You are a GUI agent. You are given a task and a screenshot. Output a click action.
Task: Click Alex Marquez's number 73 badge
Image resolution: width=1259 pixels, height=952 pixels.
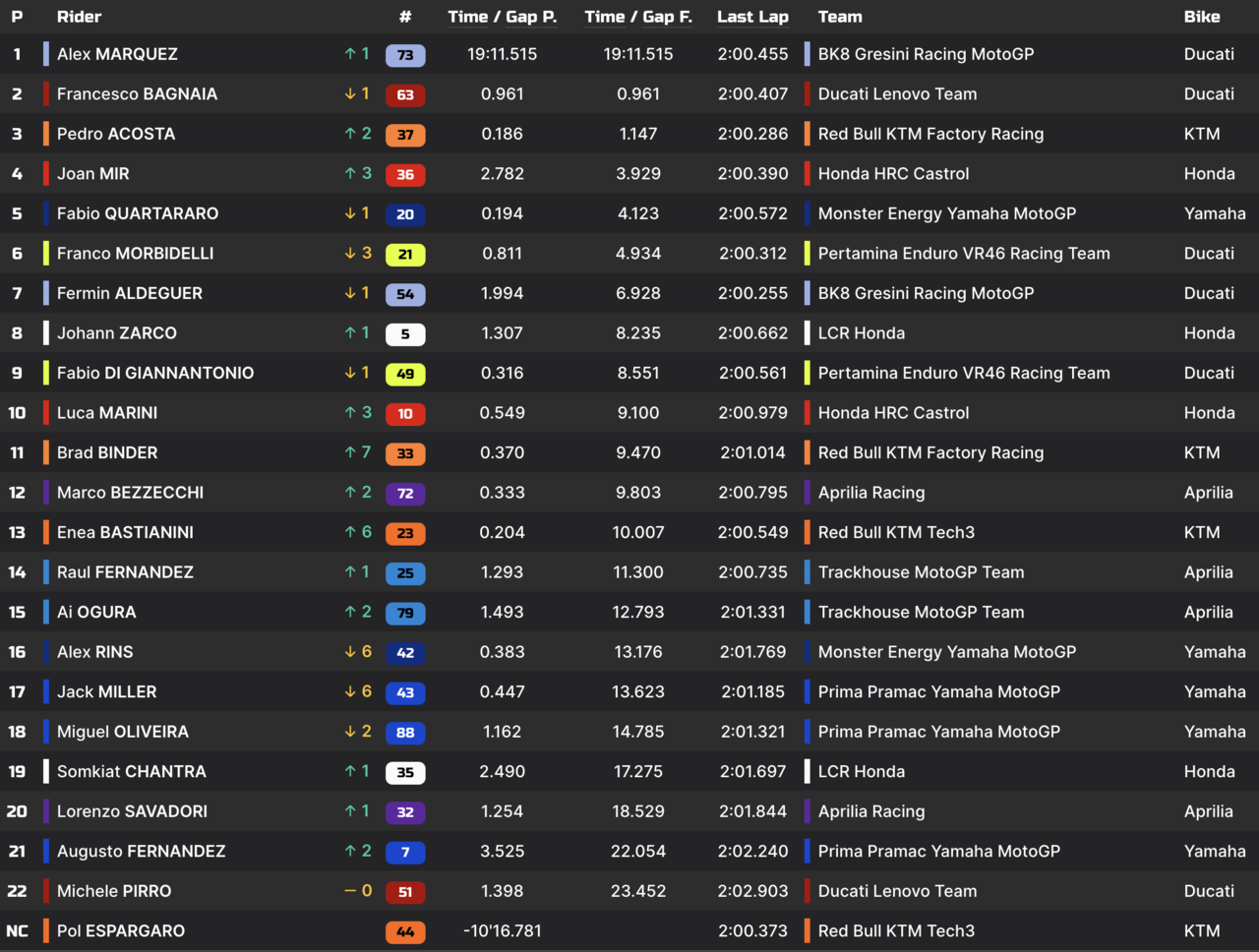405,55
